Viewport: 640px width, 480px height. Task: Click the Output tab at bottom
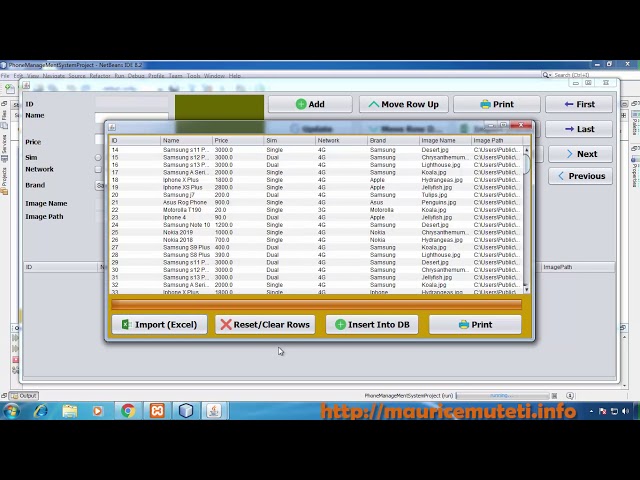(x=24, y=396)
